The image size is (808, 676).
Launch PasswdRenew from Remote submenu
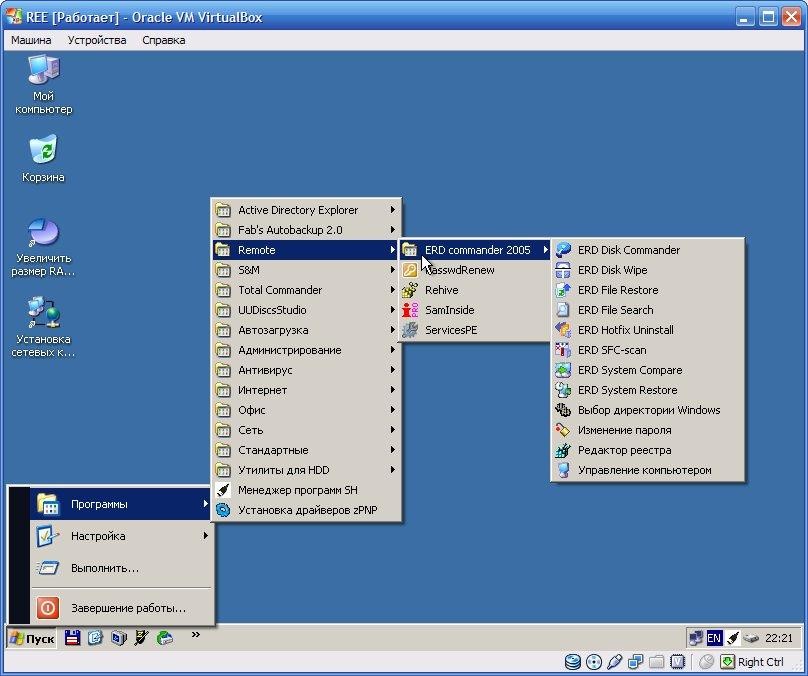pos(475,270)
